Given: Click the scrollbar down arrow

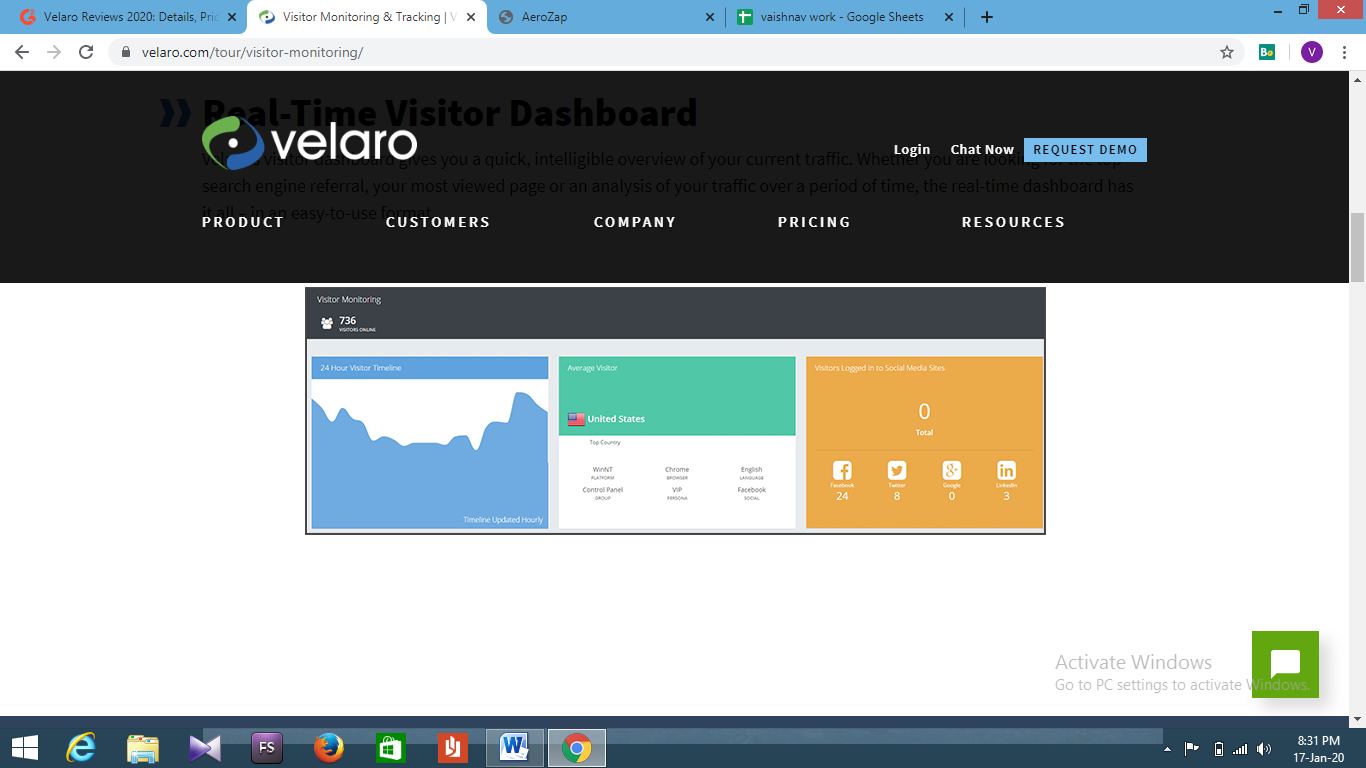Looking at the screenshot, I should coord(1357,718).
